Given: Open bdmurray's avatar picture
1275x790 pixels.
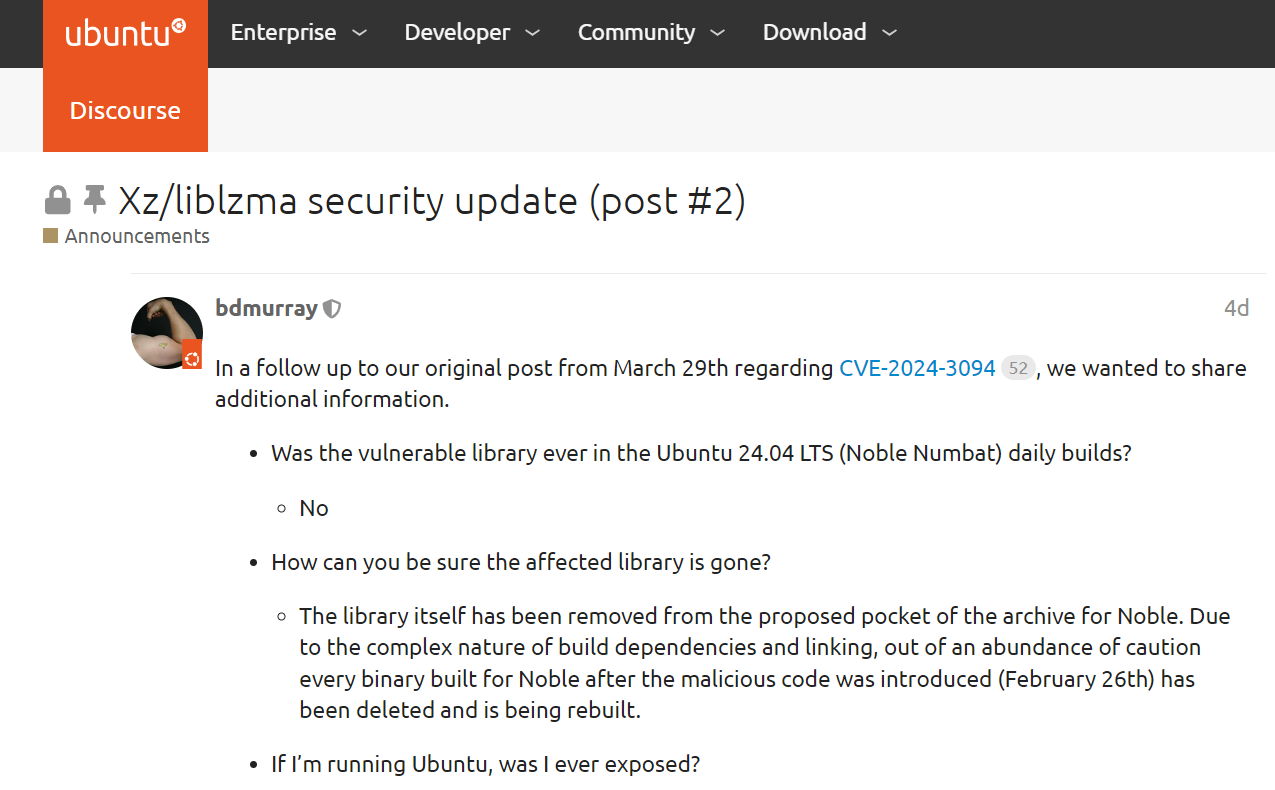Looking at the screenshot, I should click(x=167, y=333).
